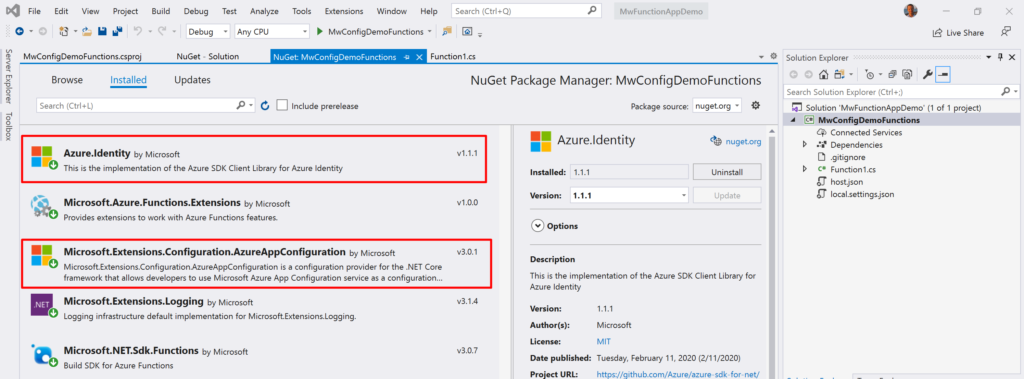Open the MIT license link
Viewport: 1024px width, 379px height.
[603, 341]
